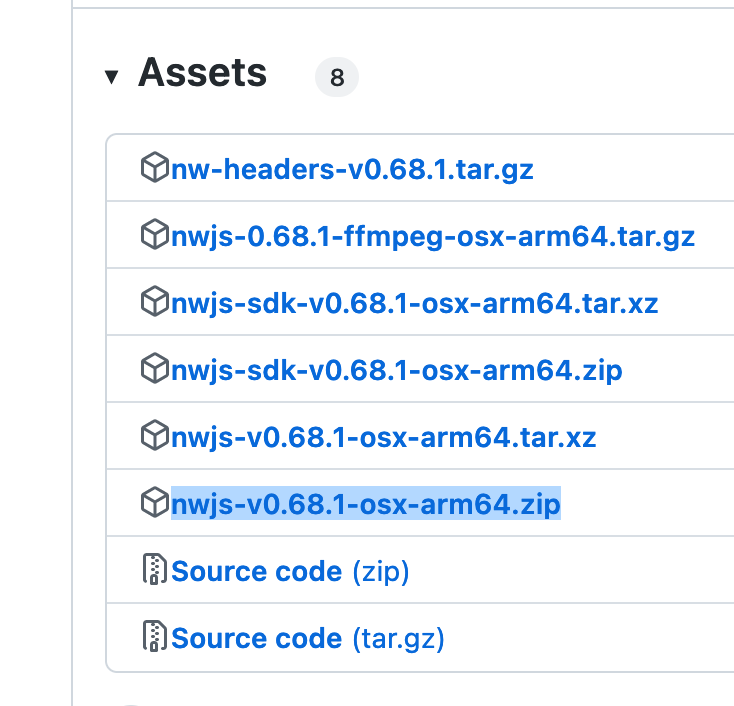Download Source code (zip)
The image size is (734, 706).
coord(290,572)
